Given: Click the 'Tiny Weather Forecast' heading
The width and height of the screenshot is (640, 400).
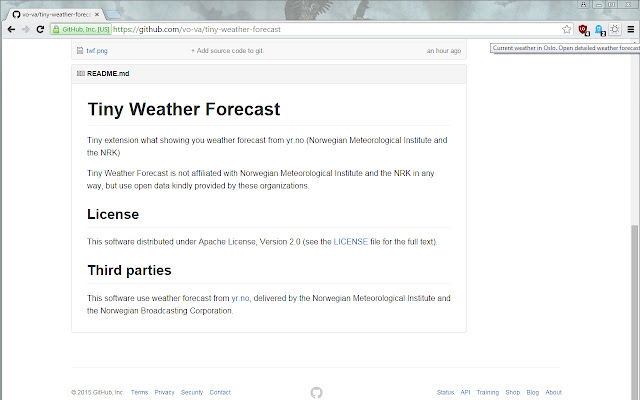Looking at the screenshot, I should [184, 109].
